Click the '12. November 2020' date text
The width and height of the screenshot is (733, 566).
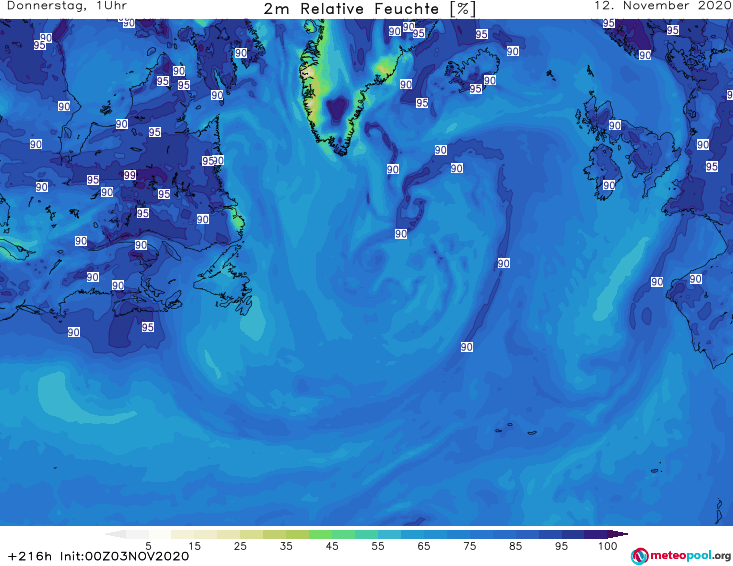pos(663,6)
